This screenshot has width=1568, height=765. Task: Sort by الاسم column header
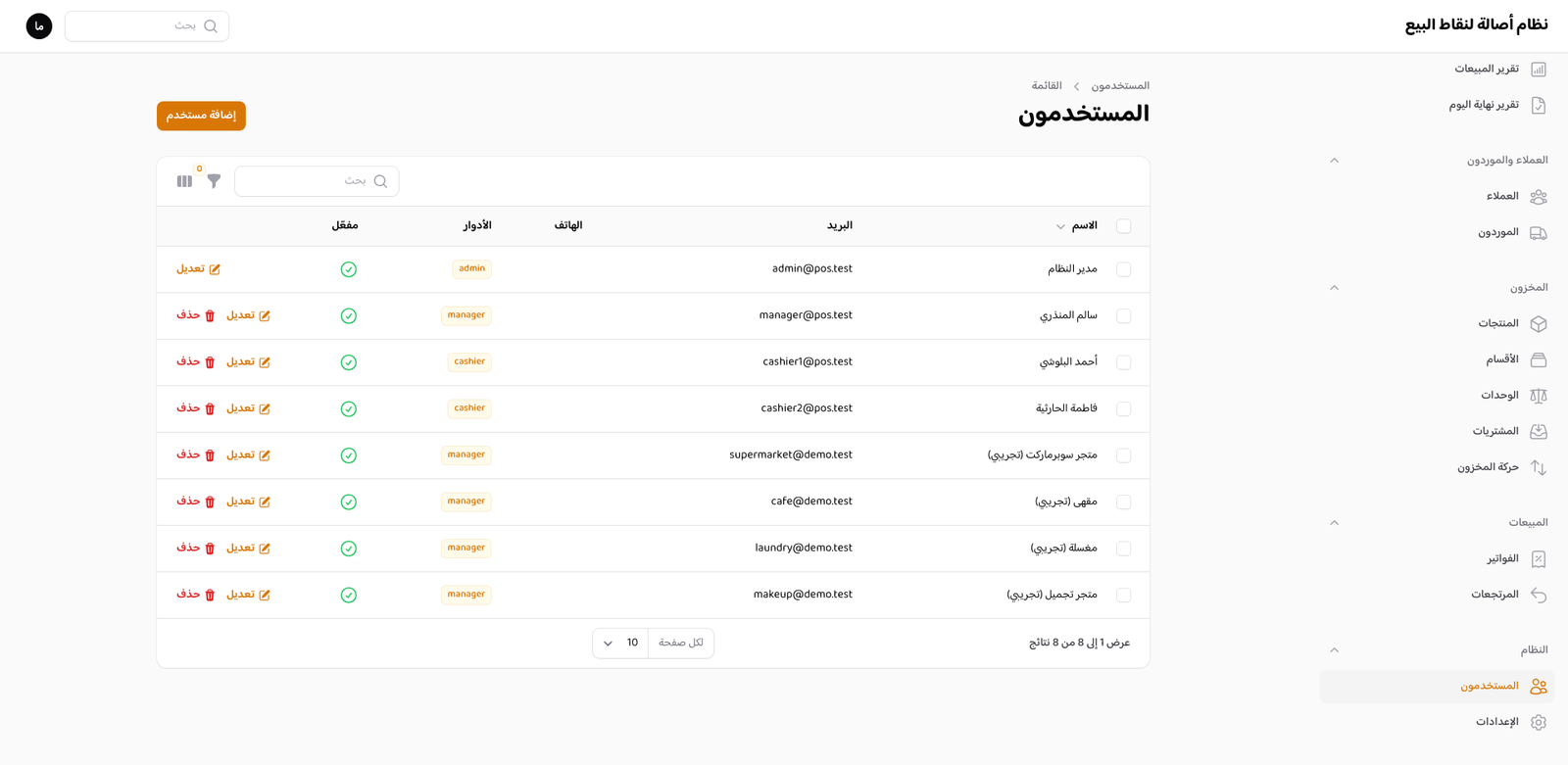1076,226
